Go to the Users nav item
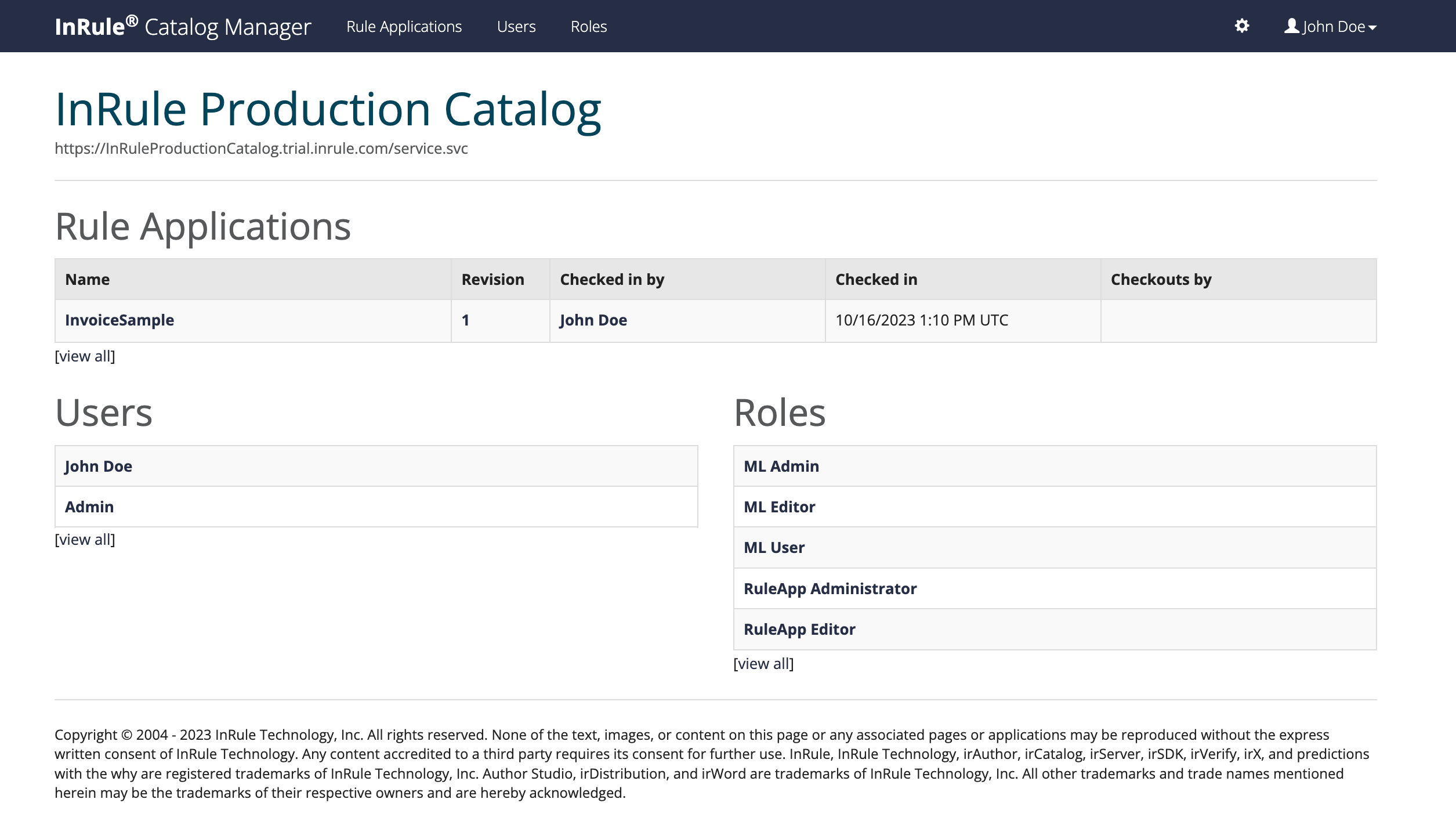This screenshot has height=839, width=1456. [x=516, y=27]
